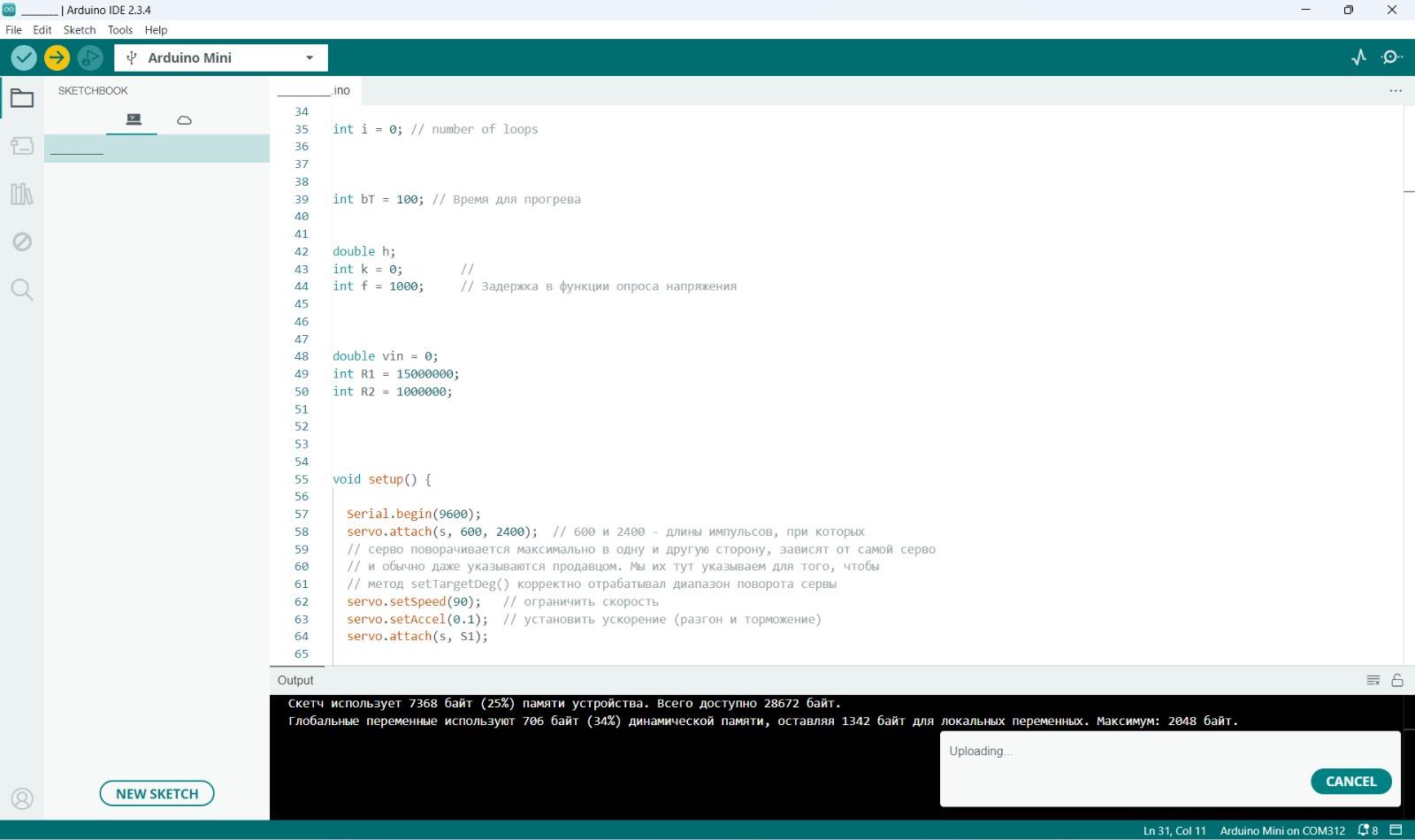The image size is (1415, 840).
Task: Start debugging with the debug button
Action: [x=89, y=58]
